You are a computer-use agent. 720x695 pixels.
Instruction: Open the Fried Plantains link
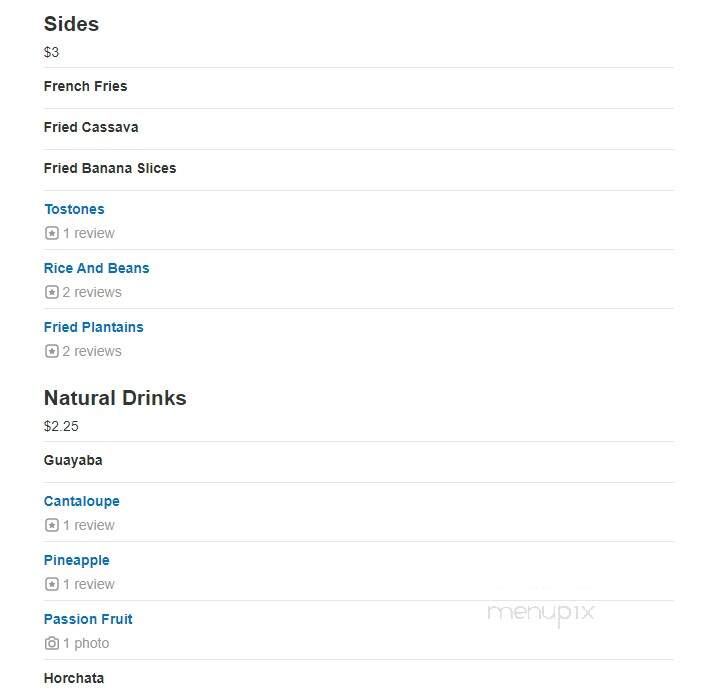tap(94, 327)
